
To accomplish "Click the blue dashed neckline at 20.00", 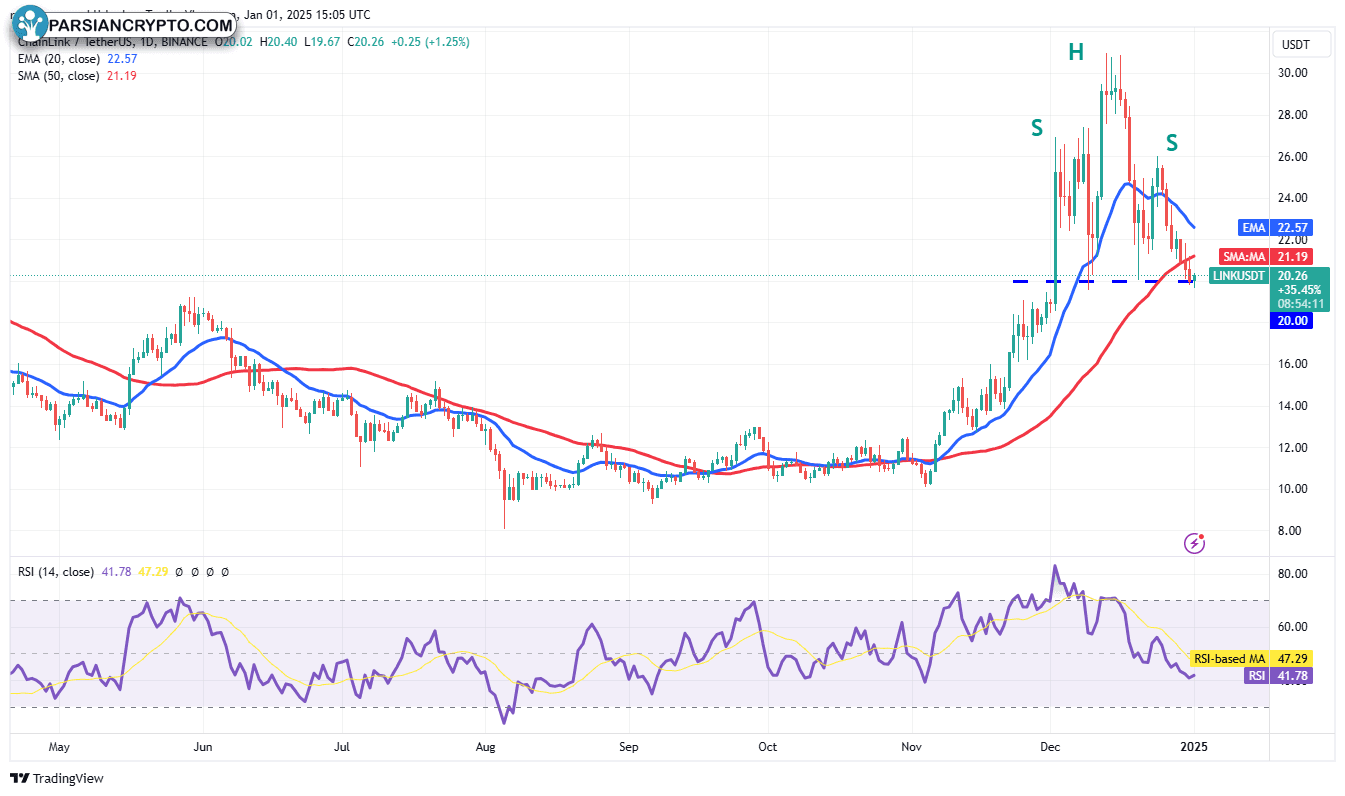I will [x=1105, y=281].
